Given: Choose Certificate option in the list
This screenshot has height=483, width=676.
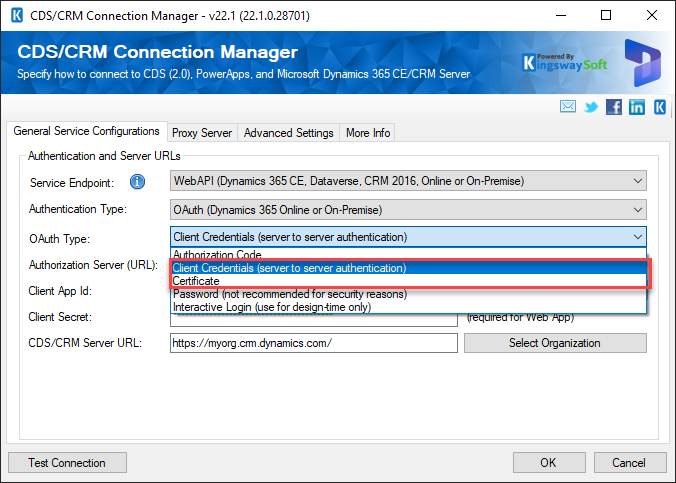Looking at the screenshot, I should pos(409,281).
